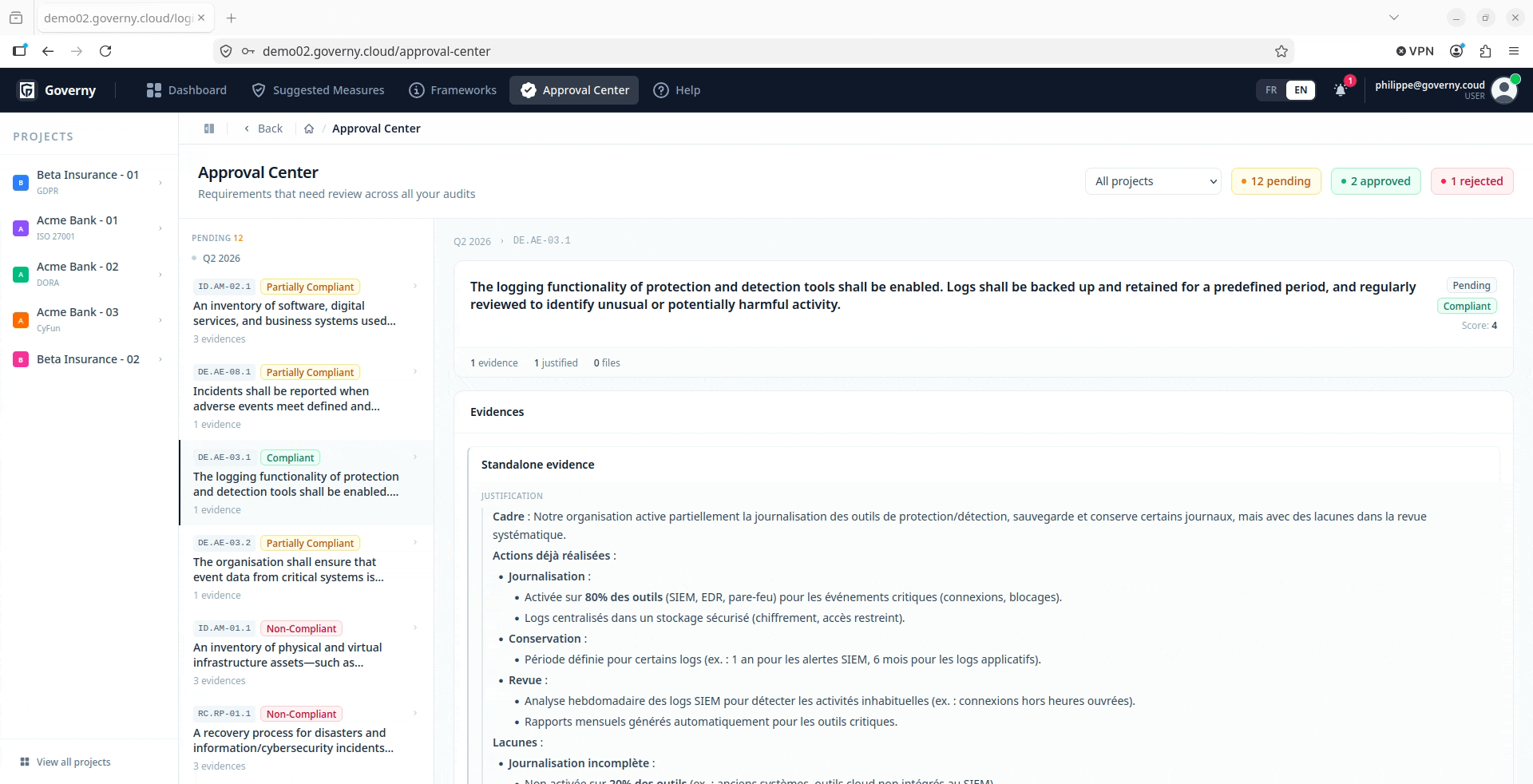Image resolution: width=1533 pixels, height=784 pixels.
Task: Open Beta Insurance - 01 project
Action: pos(88,182)
